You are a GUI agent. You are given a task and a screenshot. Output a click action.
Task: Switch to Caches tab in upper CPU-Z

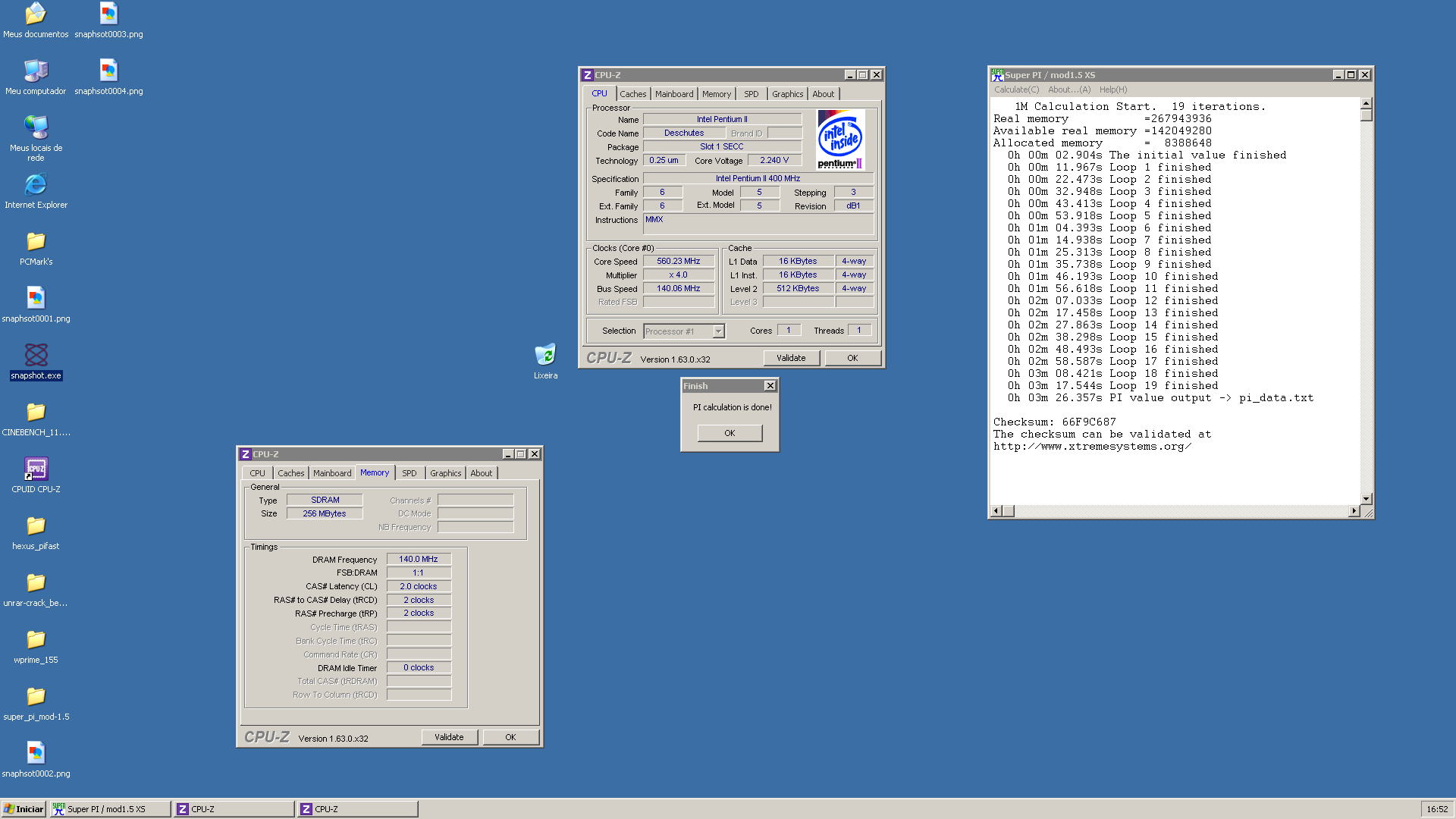click(632, 94)
